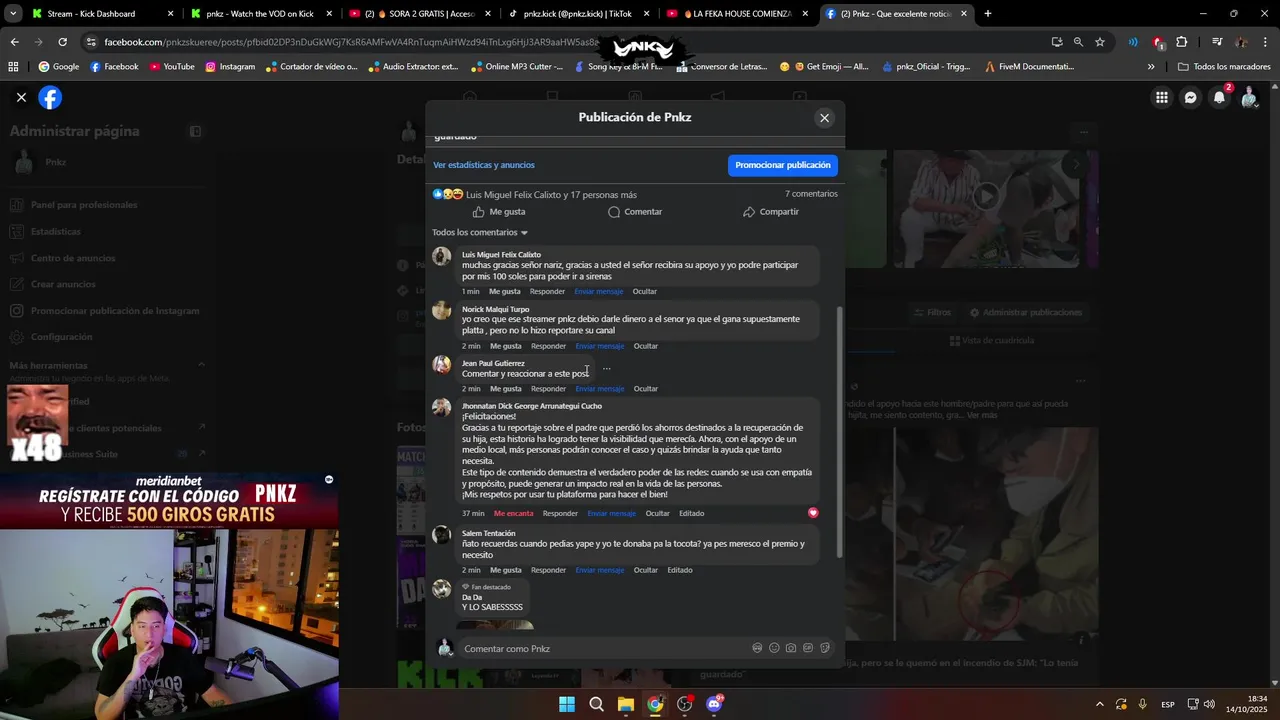Image resolution: width=1280 pixels, height=720 pixels.
Task: Switch to pnkz - Watch the VOD on Kick tab
Action: pyautogui.click(x=262, y=14)
